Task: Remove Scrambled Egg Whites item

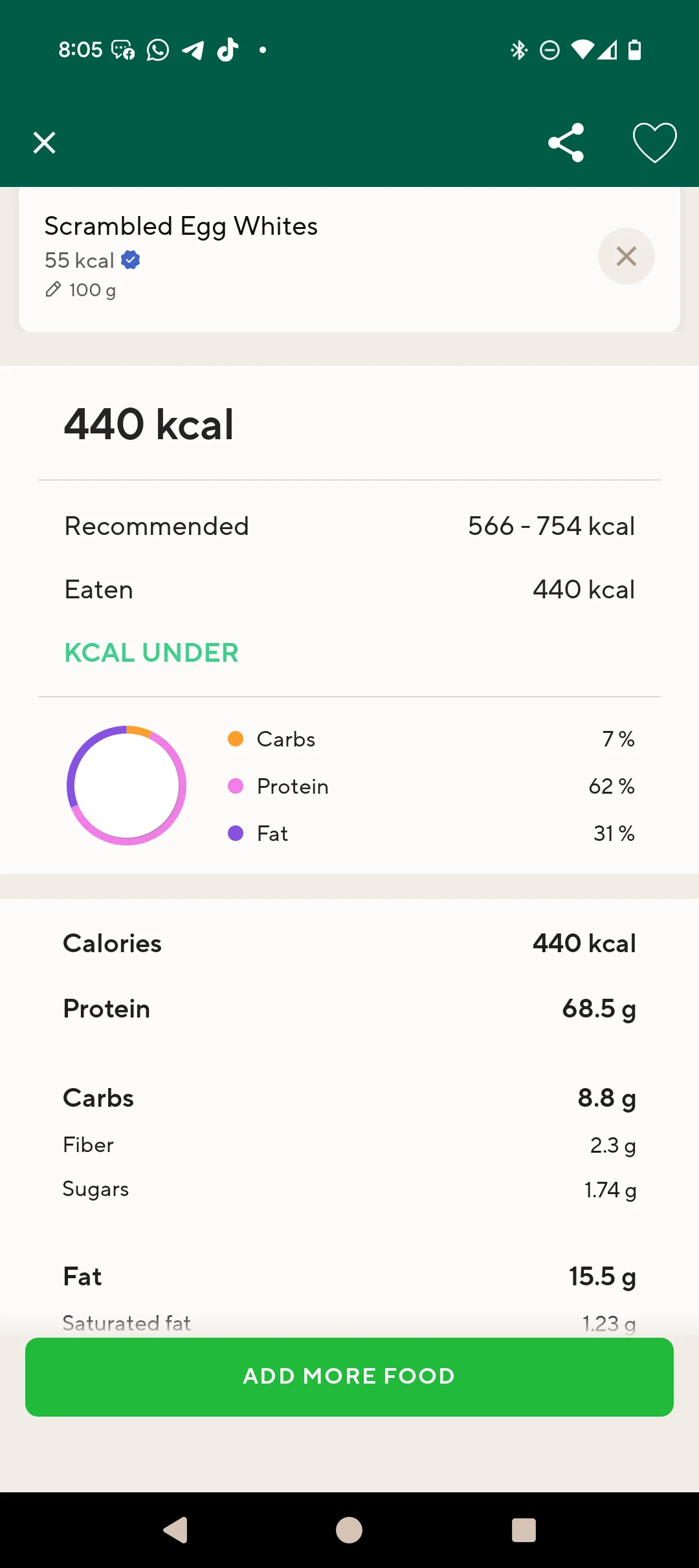Action: tap(626, 256)
